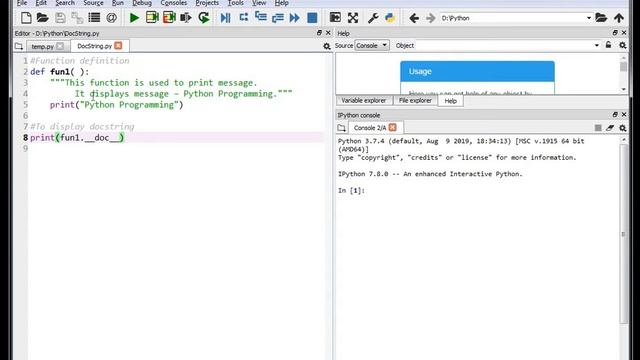This screenshot has width=640, height=360.
Task: Browse editor tabs list icon
Action: pos(19,47)
